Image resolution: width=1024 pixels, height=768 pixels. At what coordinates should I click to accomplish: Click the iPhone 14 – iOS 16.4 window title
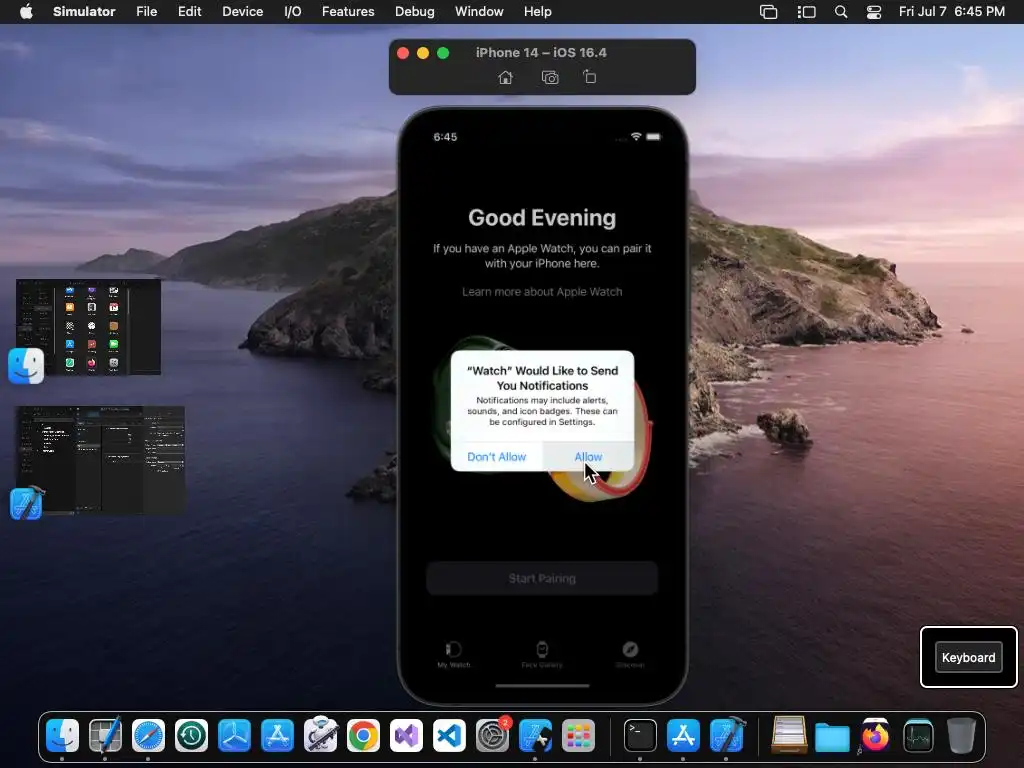pyautogui.click(x=541, y=53)
